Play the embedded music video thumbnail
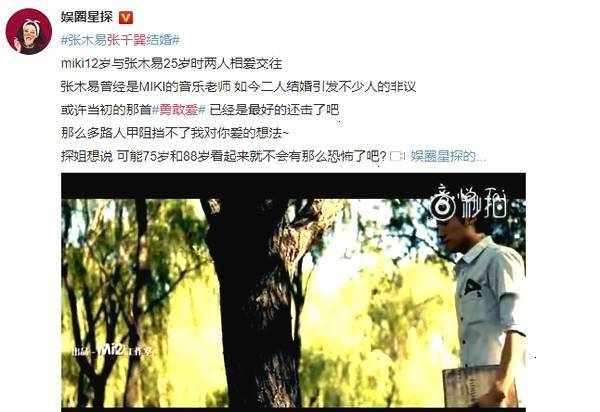This screenshot has height=412, width=600. (293, 292)
